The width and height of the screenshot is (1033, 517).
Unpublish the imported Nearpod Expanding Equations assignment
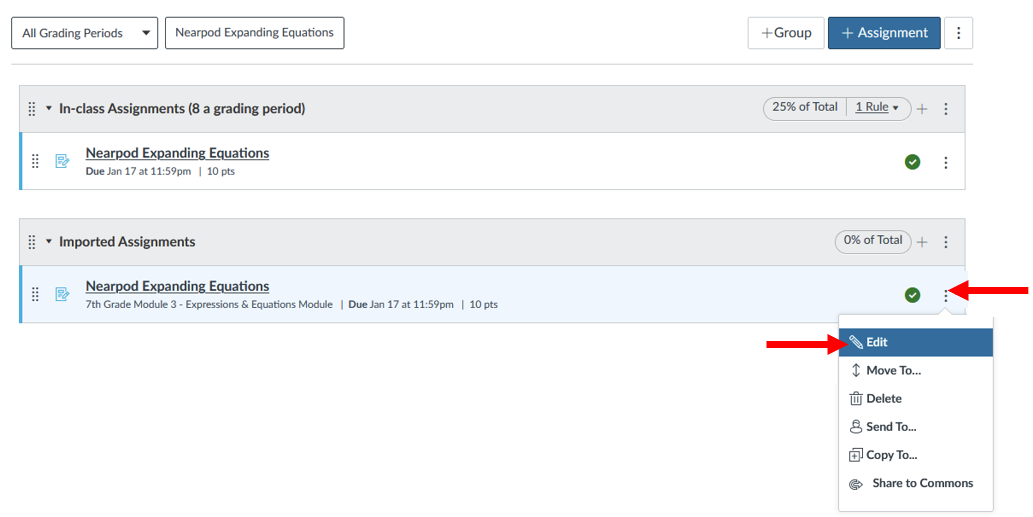point(912,294)
